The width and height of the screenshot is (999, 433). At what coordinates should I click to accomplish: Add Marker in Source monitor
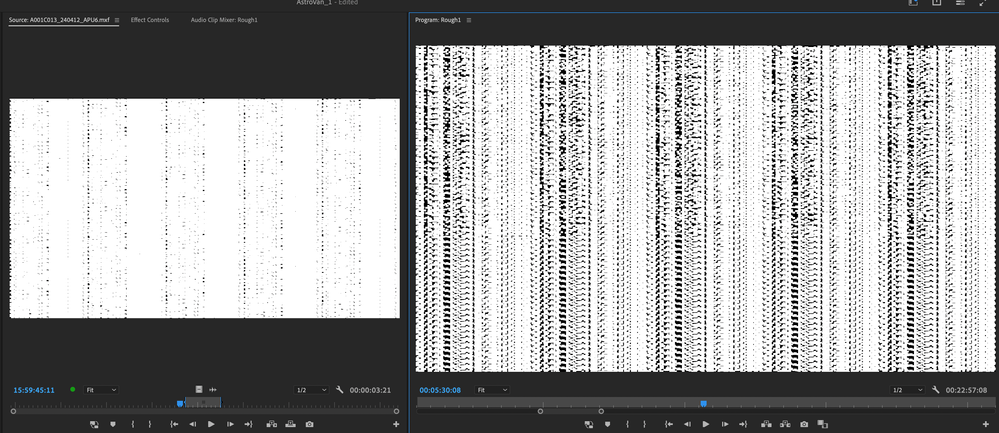tap(113, 424)
